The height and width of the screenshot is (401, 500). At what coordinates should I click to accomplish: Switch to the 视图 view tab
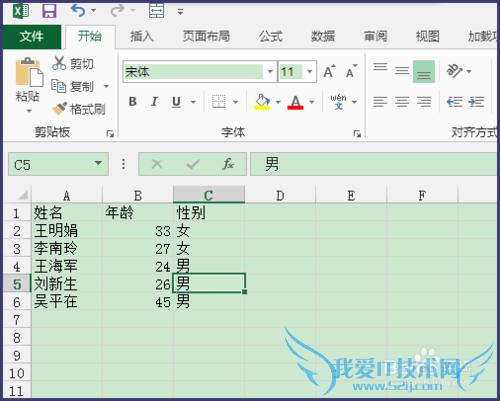(x=427, y=36)
